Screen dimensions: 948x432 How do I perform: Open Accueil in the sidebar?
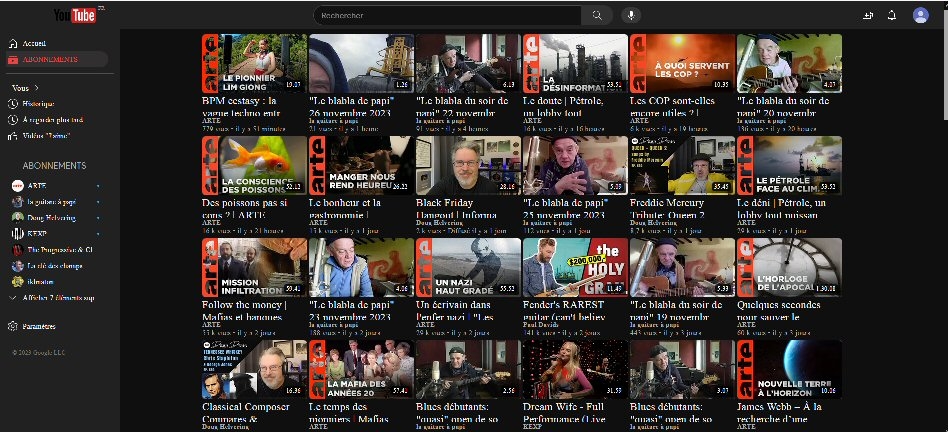click(x=34, y=44)
